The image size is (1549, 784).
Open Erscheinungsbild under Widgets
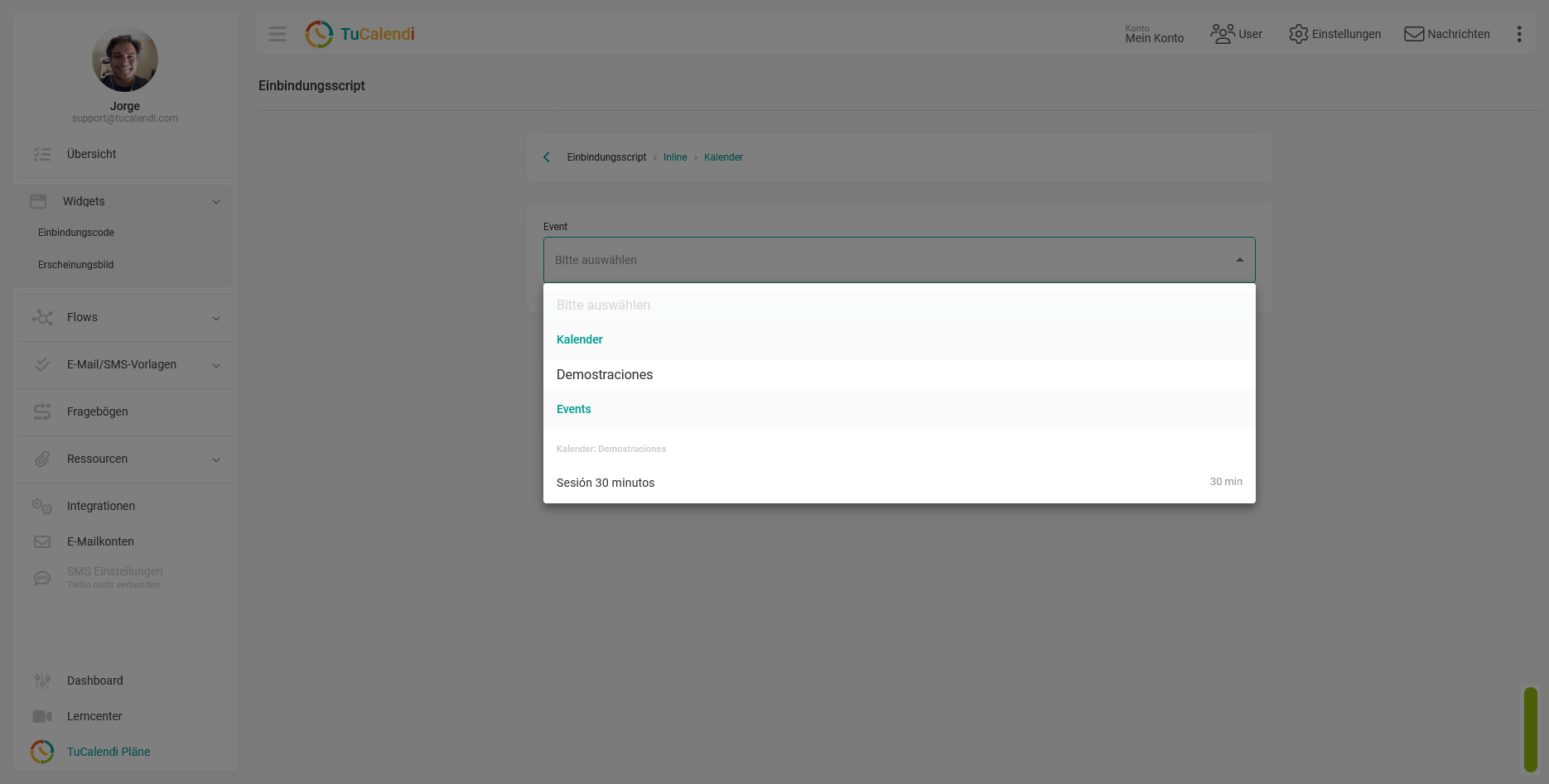(76, 265)
